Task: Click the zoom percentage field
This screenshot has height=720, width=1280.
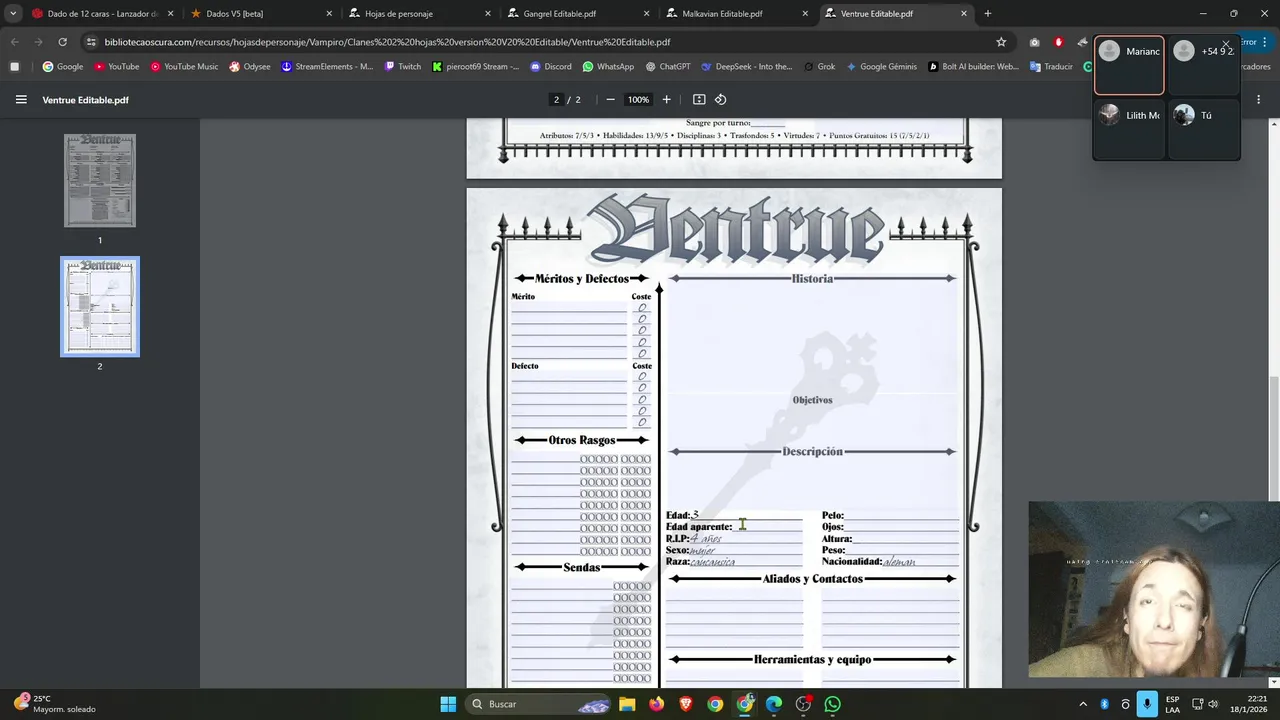Action: coord(638,100)
